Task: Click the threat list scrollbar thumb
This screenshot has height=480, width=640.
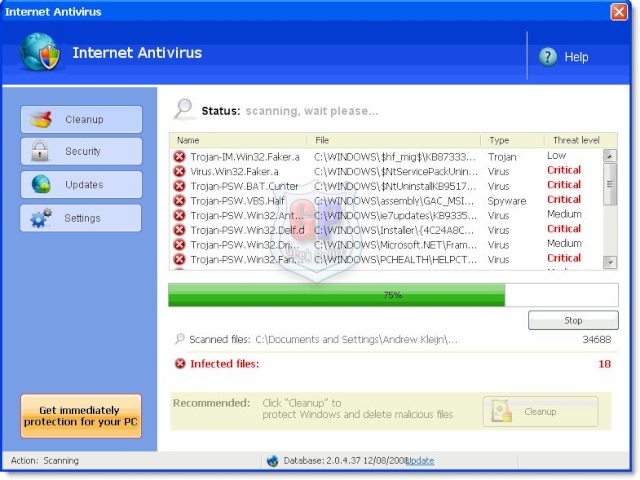Action: (x=610, y=184)
